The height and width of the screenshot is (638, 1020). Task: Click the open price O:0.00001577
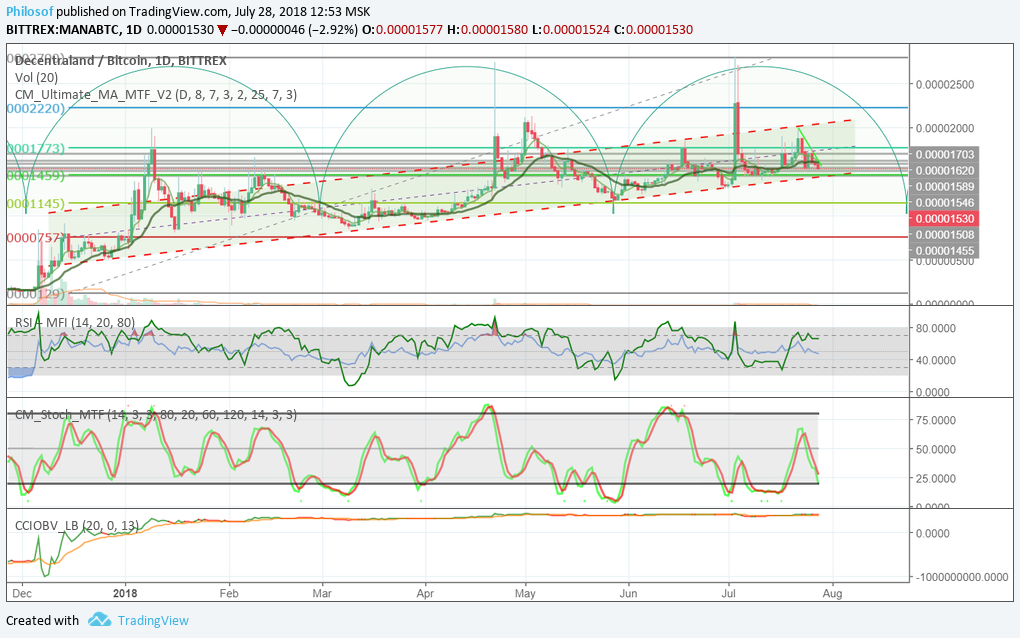click(402, 30)
